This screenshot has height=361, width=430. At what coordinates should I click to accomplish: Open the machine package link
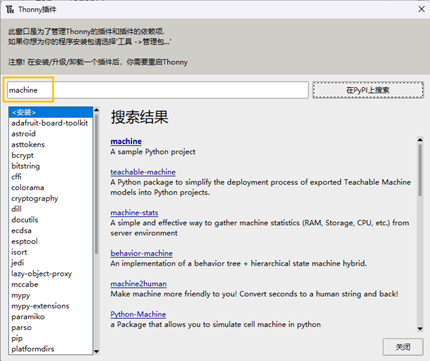pyautogui.click(x=126, y=141)
